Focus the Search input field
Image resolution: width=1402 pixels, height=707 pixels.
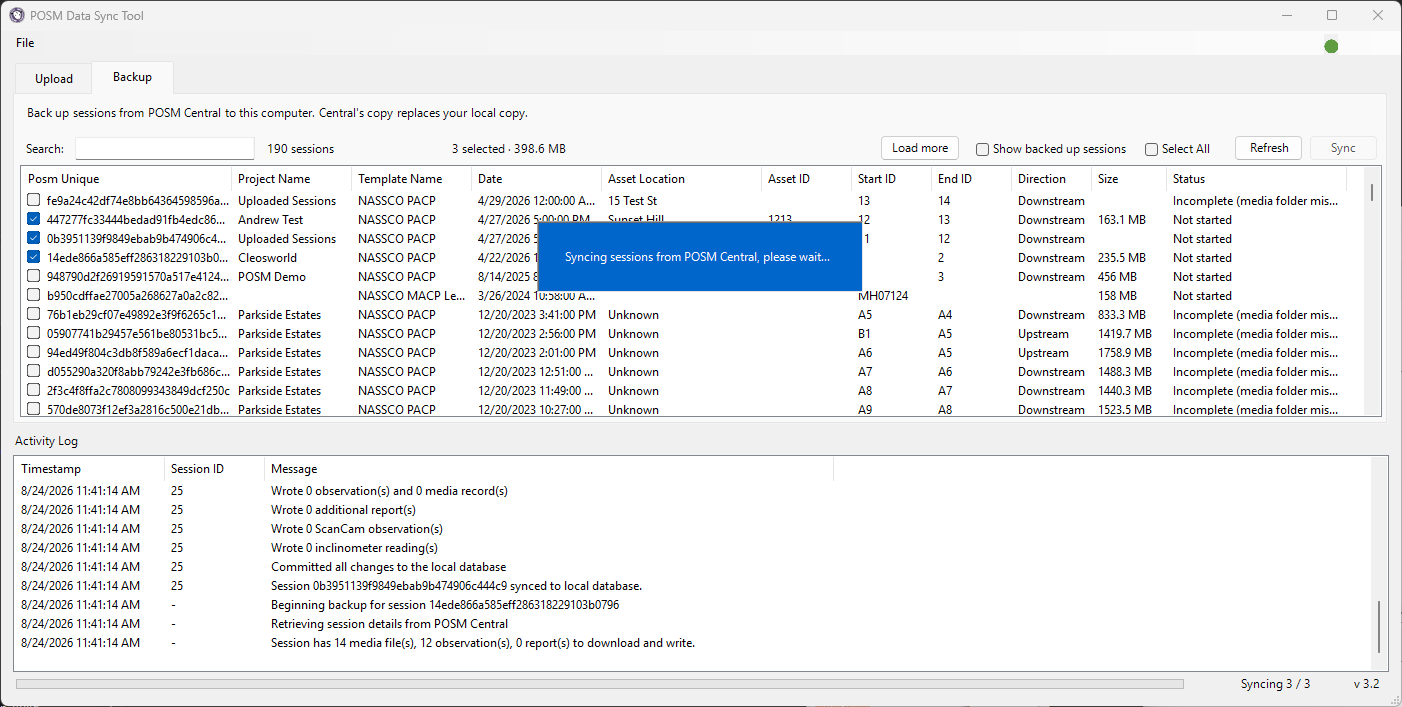(x=165, y=148)
